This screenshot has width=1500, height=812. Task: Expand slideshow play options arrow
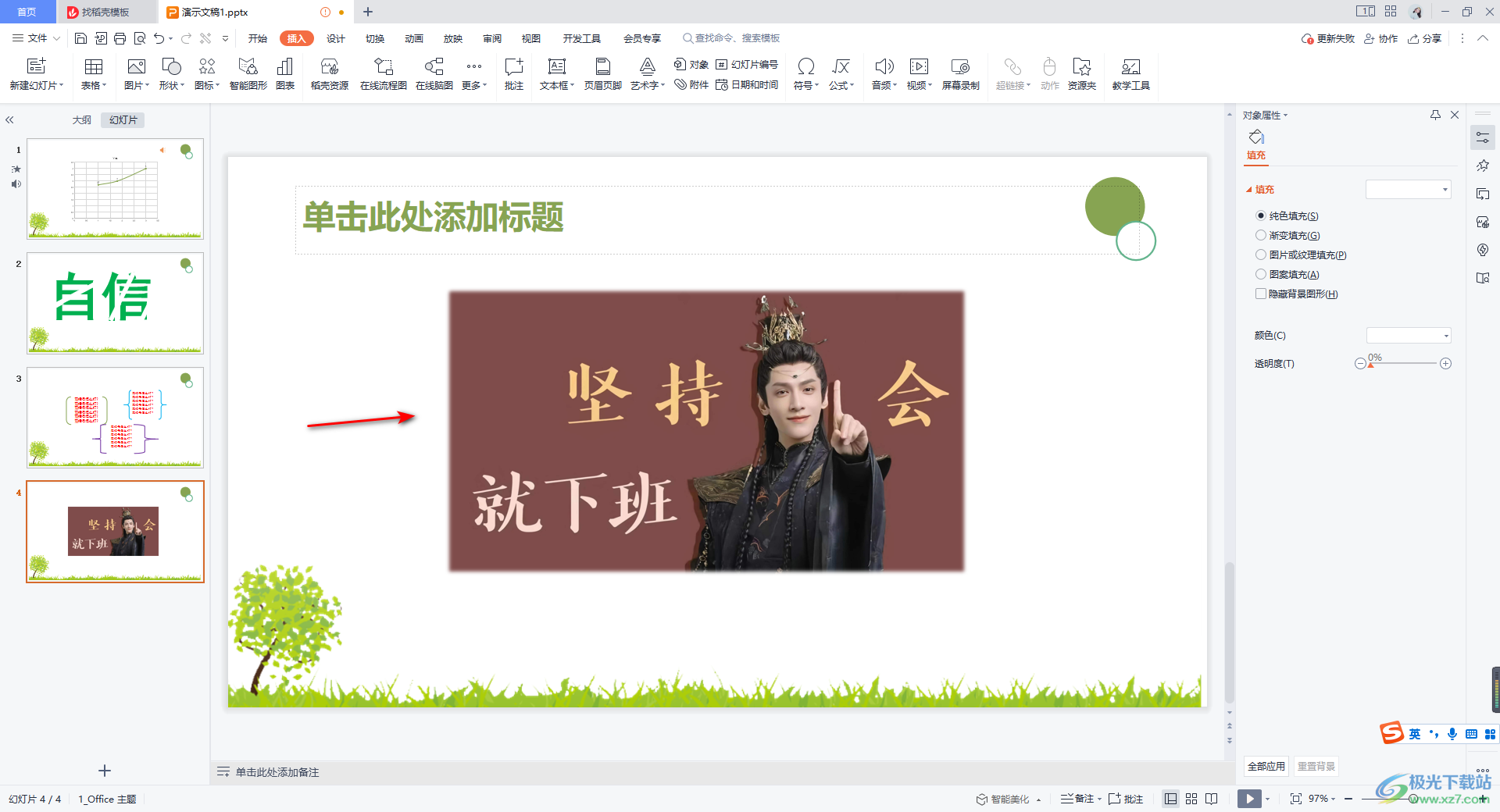pos(1267,799)
